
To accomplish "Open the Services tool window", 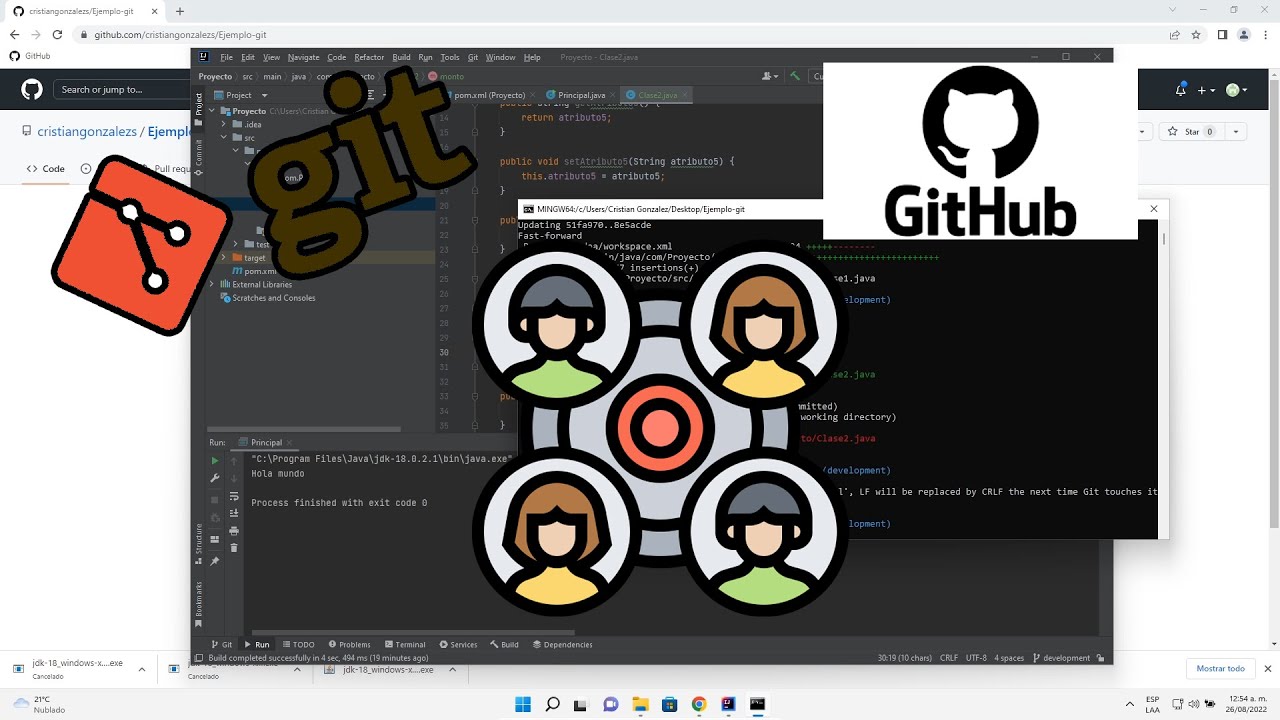I will (x=458, y=645).
